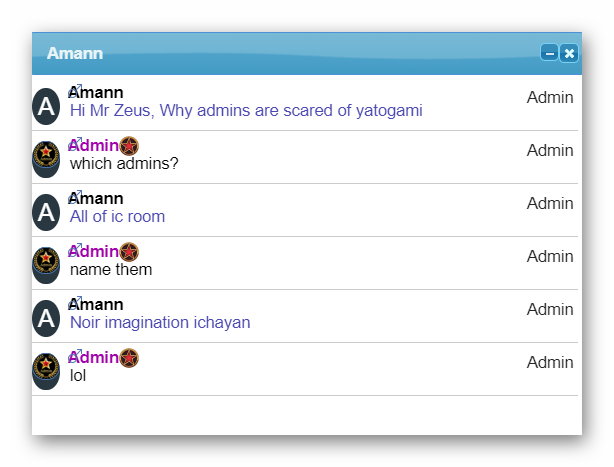Click the Admin label right of 'which admins?'

pos(550,150)
